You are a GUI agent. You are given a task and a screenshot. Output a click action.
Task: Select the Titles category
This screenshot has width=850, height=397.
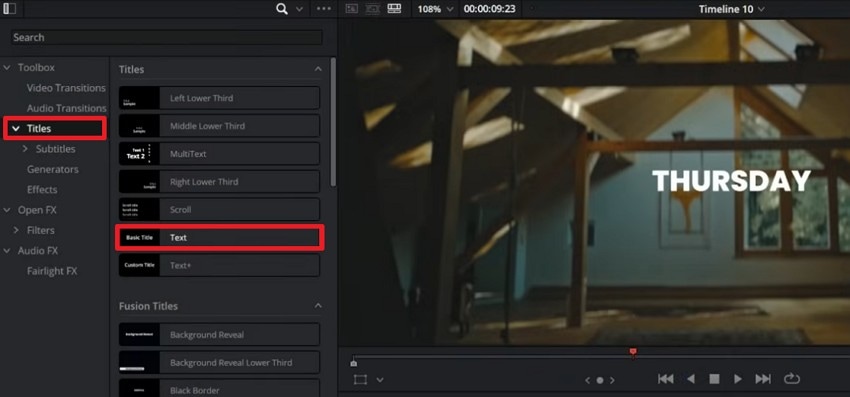tap(55, 129)
